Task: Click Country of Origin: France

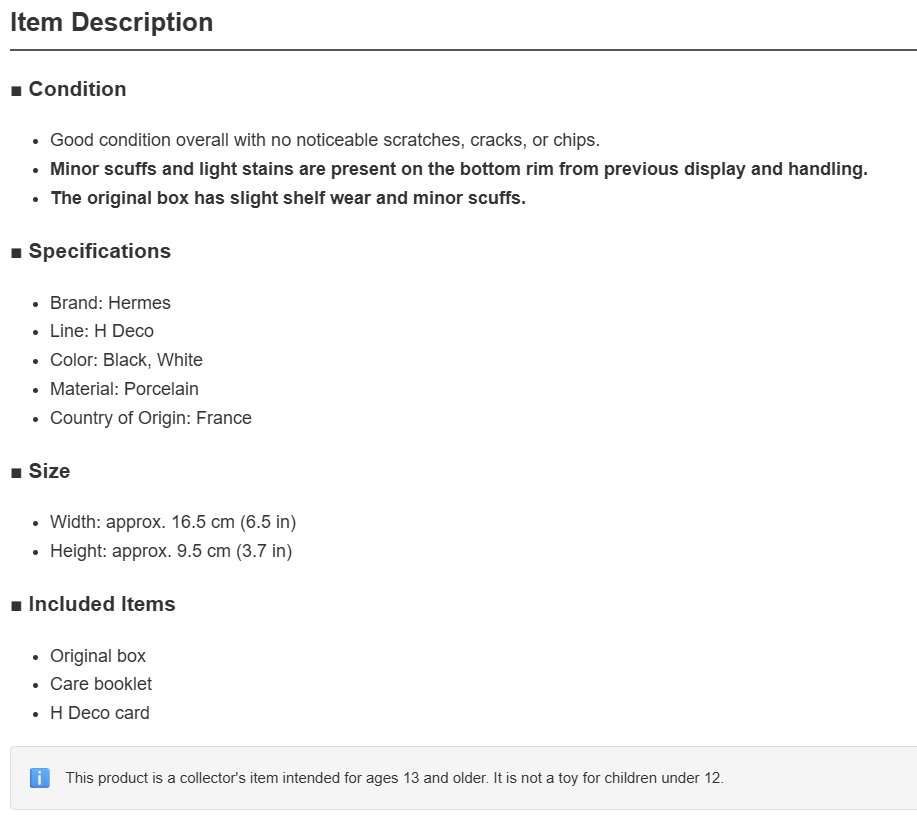Action: tap(151, 418)
